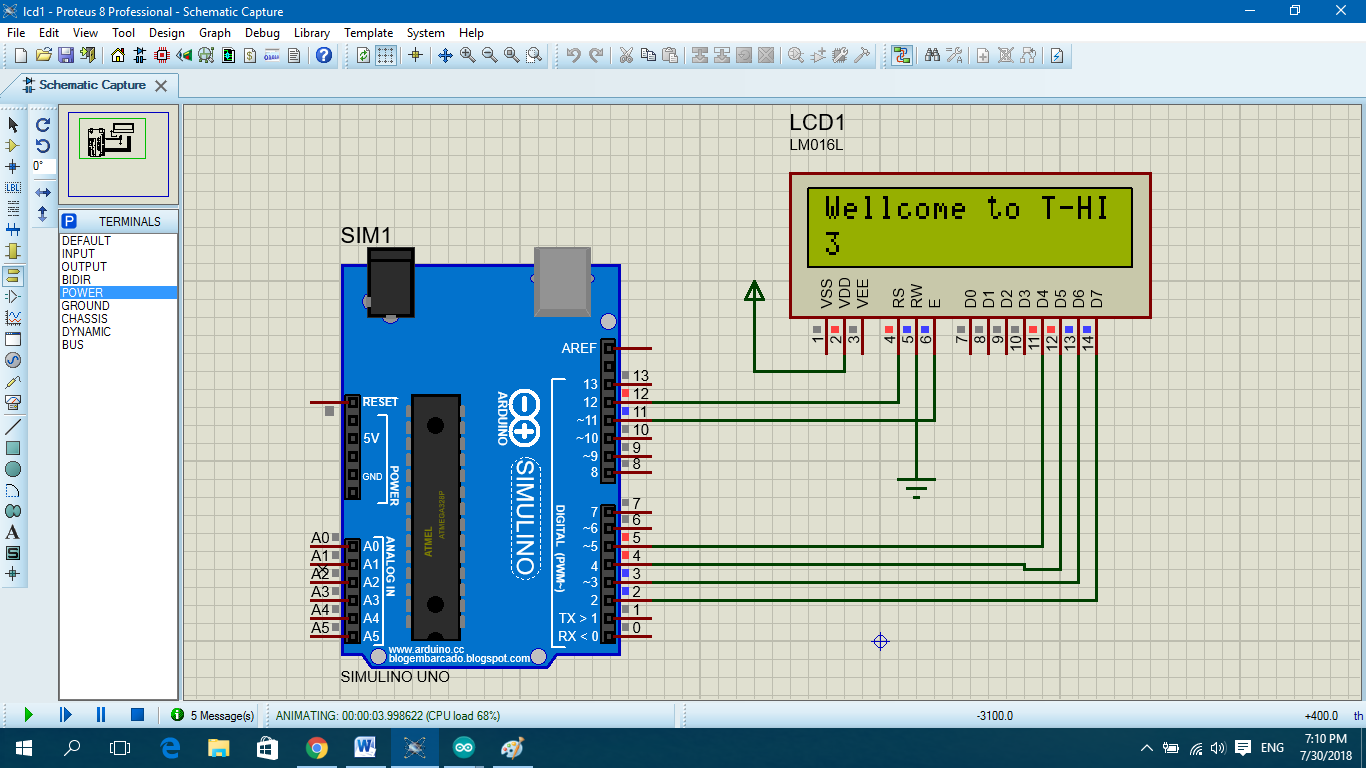1366x768 pixels.
Task: Switch to the Schematic Capture tab
Action: [x=88, y=86]
